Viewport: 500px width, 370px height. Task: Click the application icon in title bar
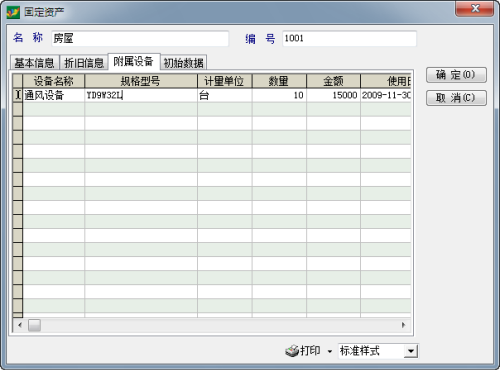click(13, 12)
